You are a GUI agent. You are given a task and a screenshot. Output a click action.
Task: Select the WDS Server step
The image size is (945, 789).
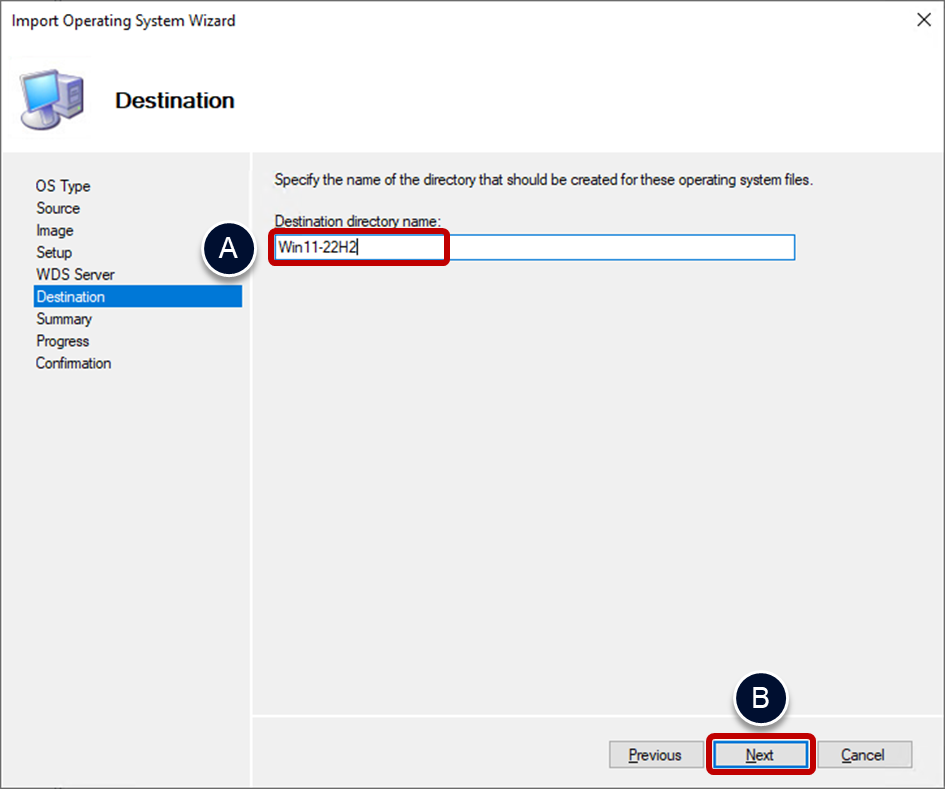pyautogui.click(x=75, y=274)
